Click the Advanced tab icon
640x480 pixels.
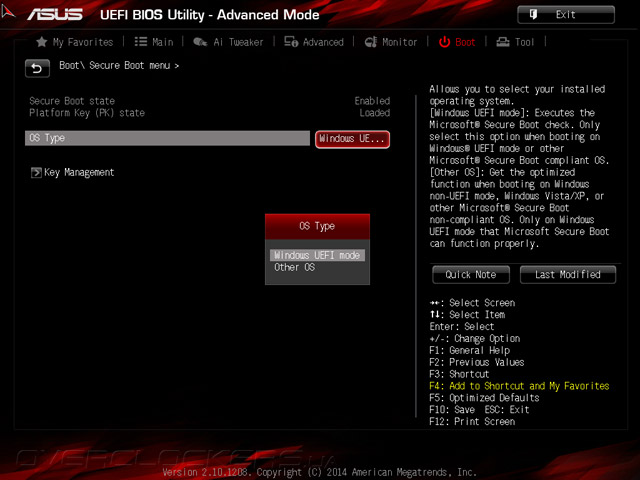point(291,42)
